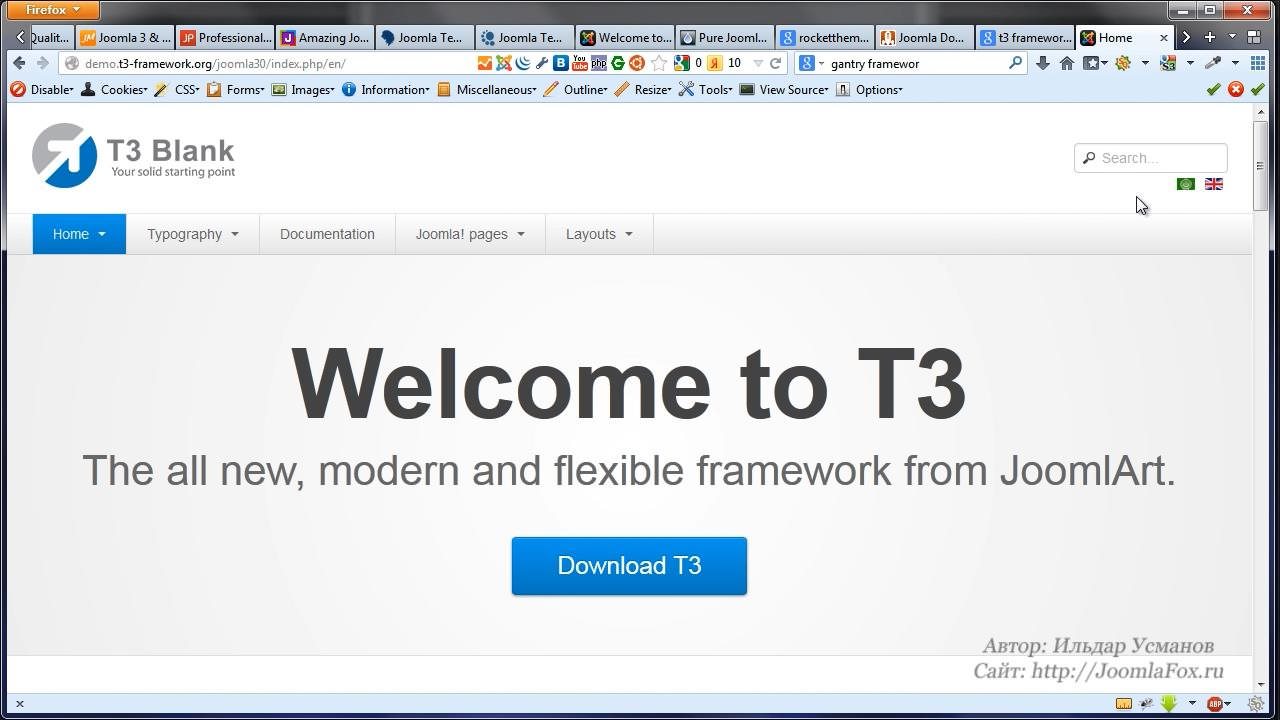Switch language using the Arabic flag

[x=1186, y=184]
